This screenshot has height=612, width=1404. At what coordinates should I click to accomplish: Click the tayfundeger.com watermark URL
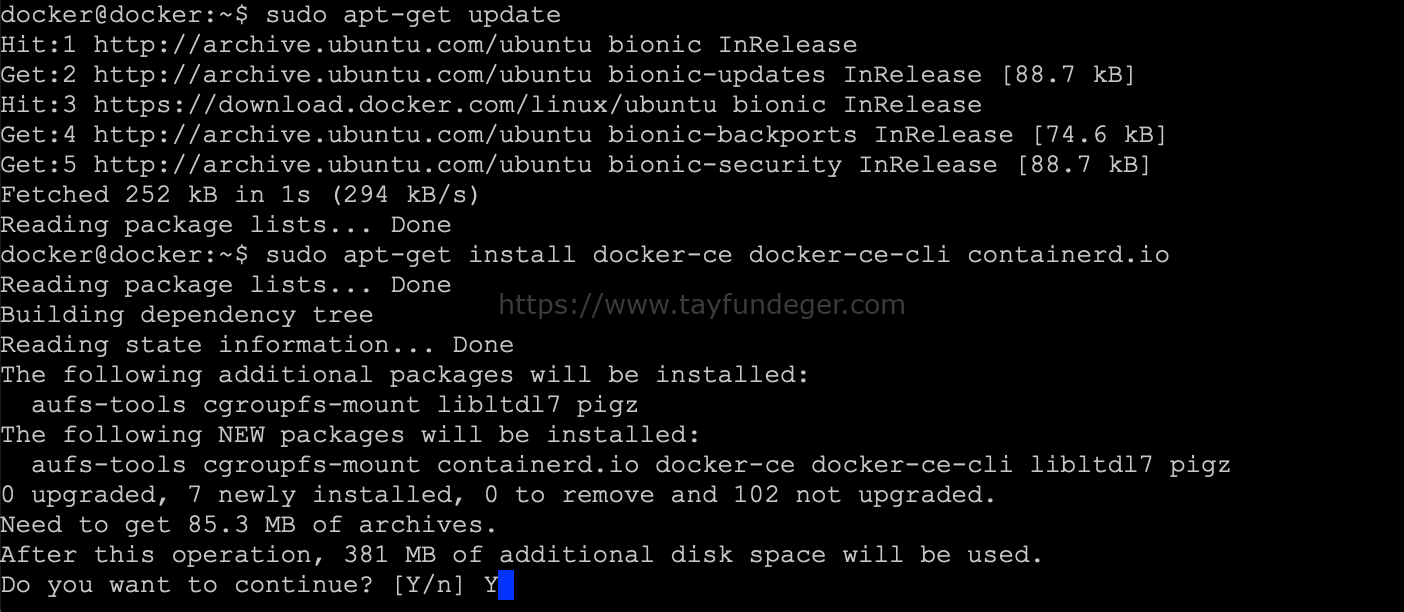tap(701, 304)
